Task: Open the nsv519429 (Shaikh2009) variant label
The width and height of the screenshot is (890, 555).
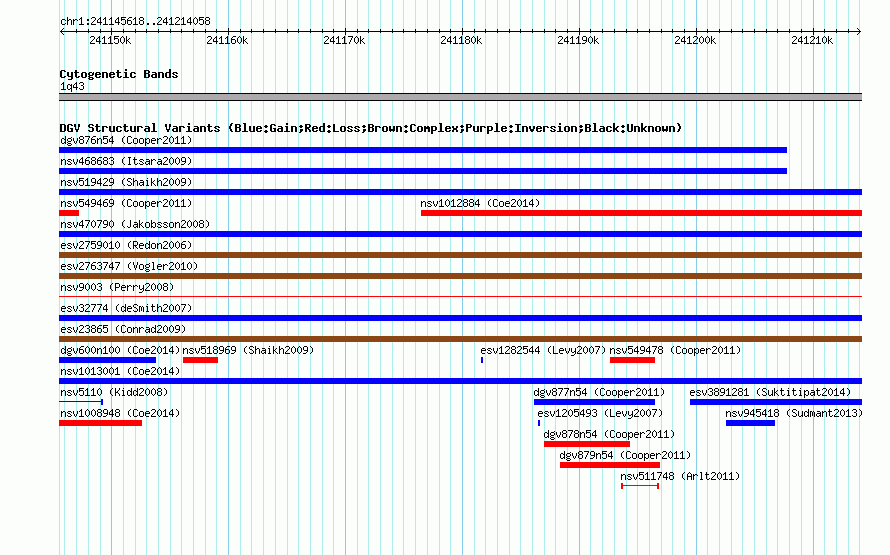Action: (126, 182)
